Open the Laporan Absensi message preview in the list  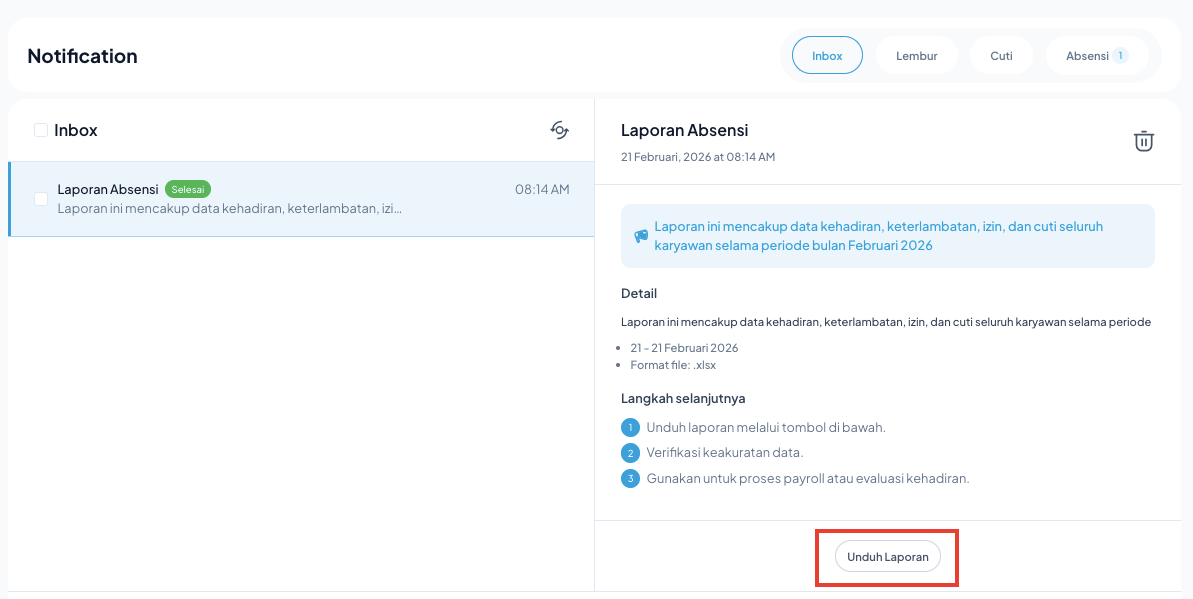(230, 209)
